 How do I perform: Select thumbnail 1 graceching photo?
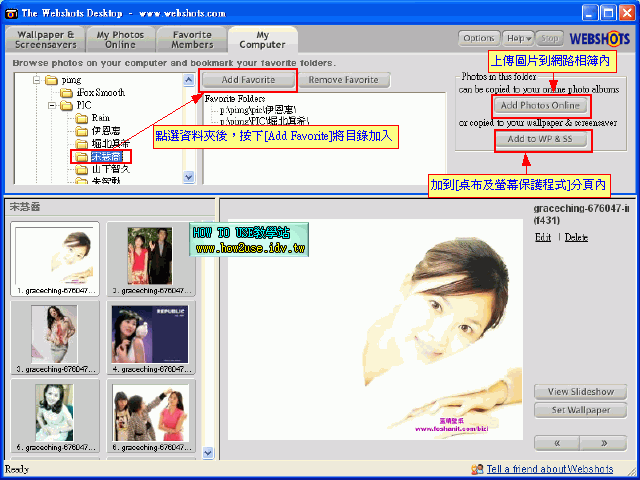(x=55, y=259)
